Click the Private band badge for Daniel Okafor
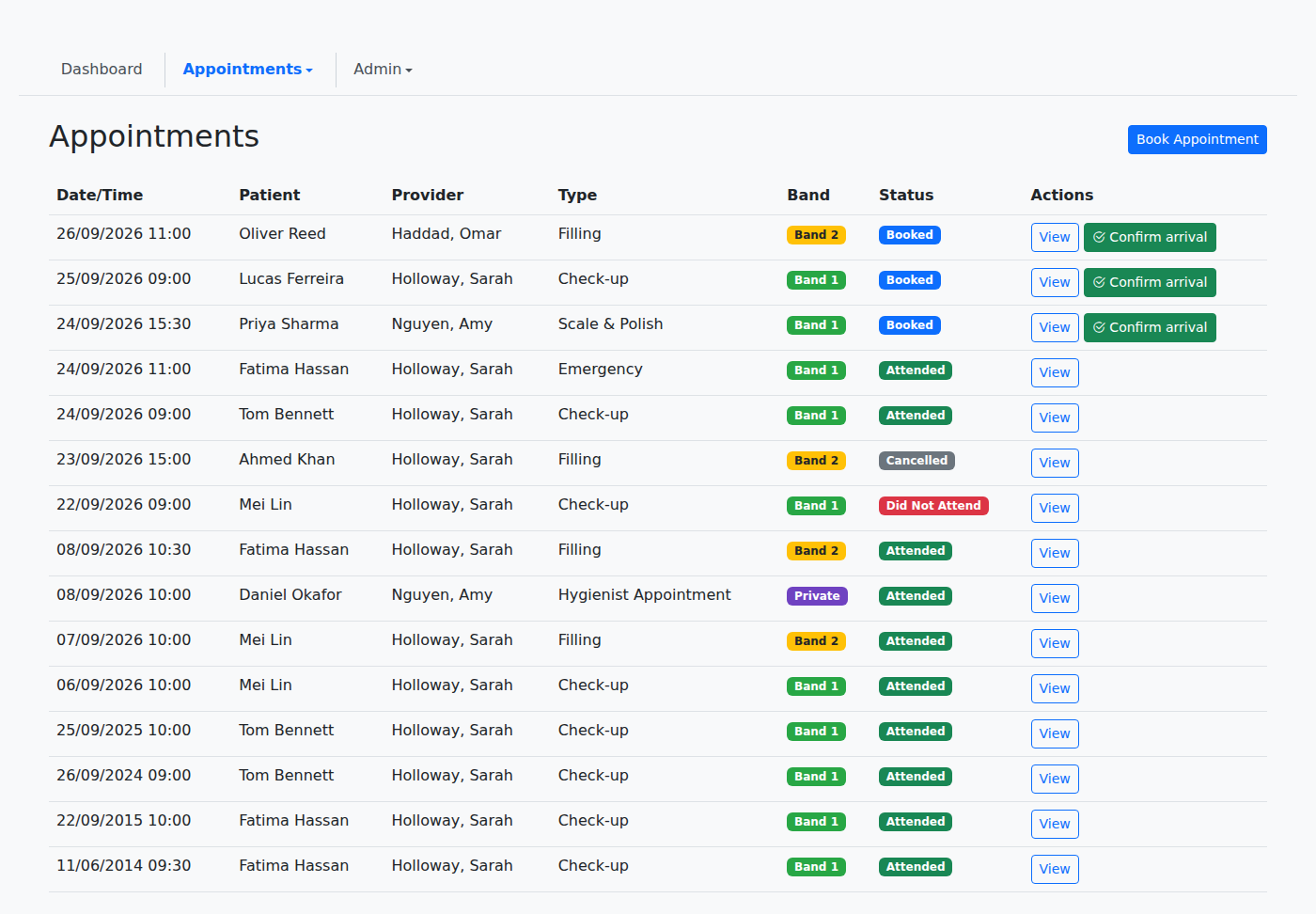 click(x=817, y=596)
